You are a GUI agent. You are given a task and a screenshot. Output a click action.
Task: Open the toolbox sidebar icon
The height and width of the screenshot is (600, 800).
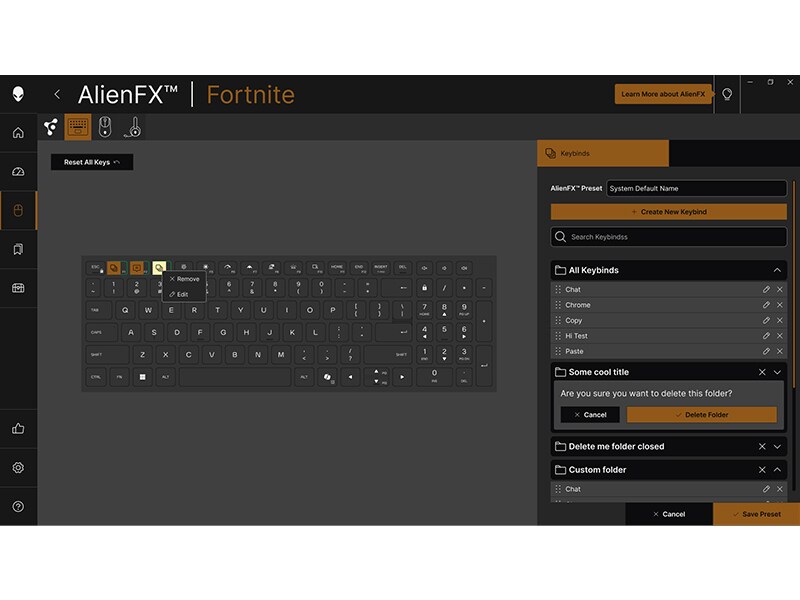click(x=18, y=288)
